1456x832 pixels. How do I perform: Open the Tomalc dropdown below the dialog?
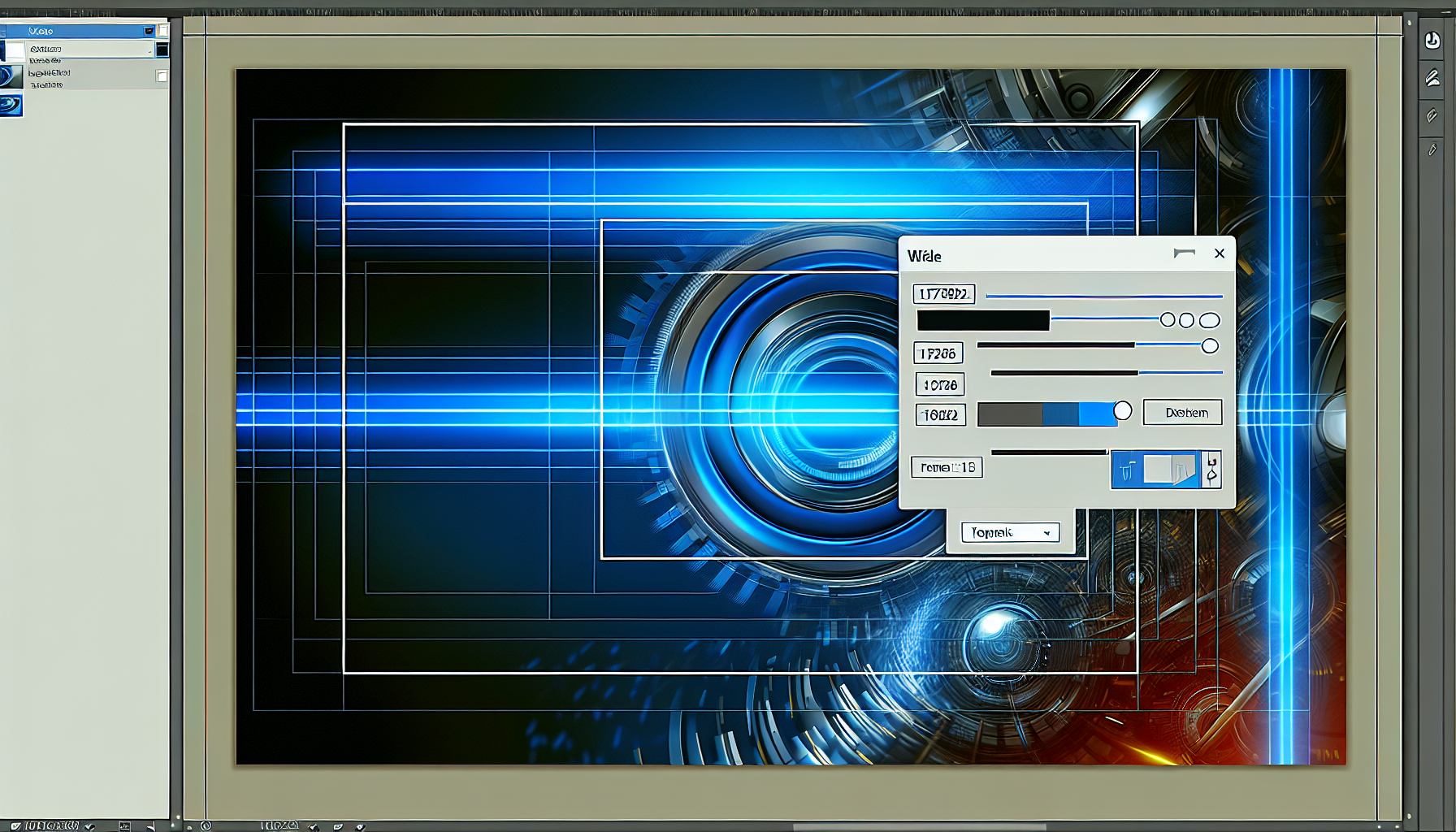click(1010, 532)
